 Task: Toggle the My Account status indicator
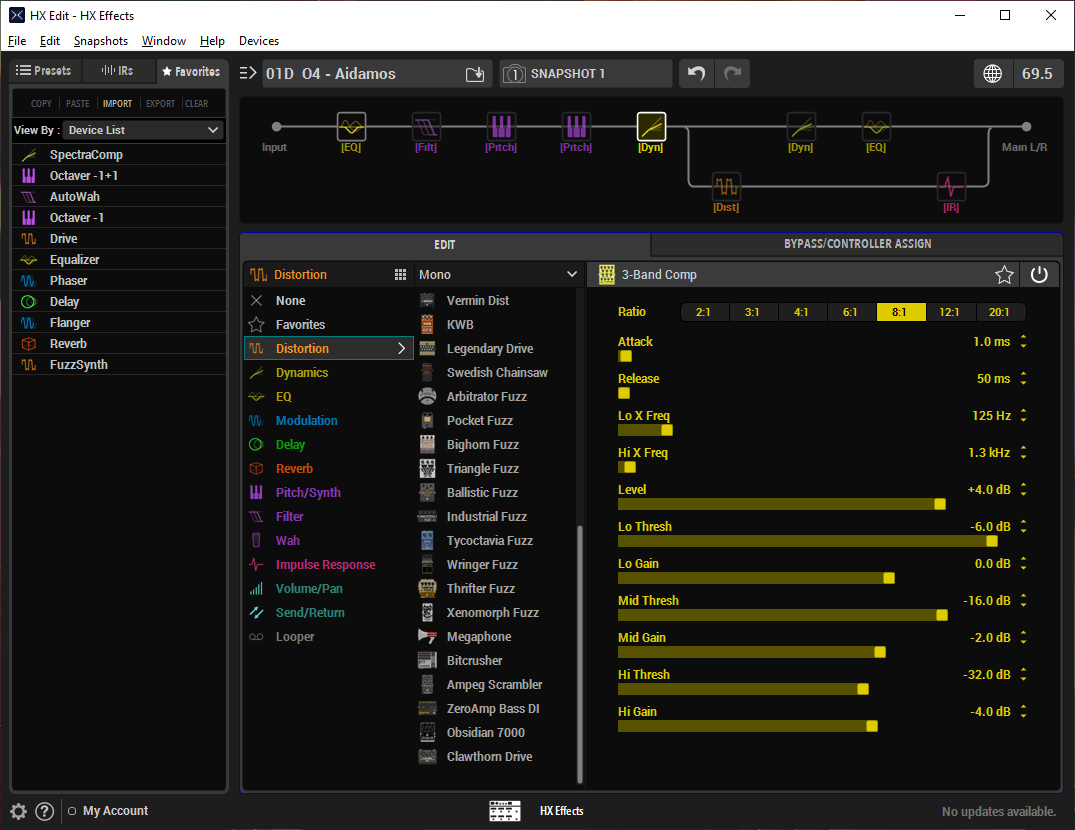pos(72,811)
